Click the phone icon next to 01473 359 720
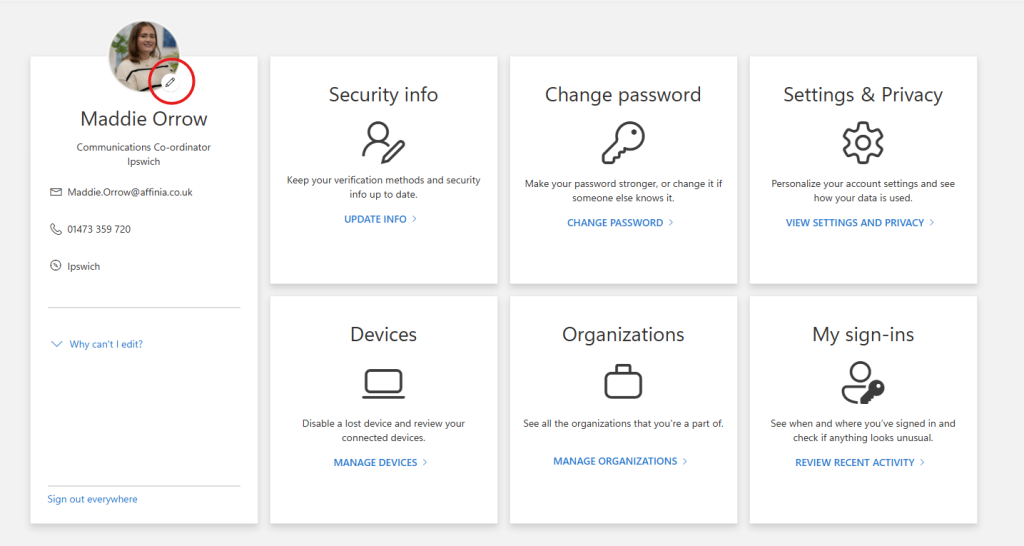 pos(56,229)
